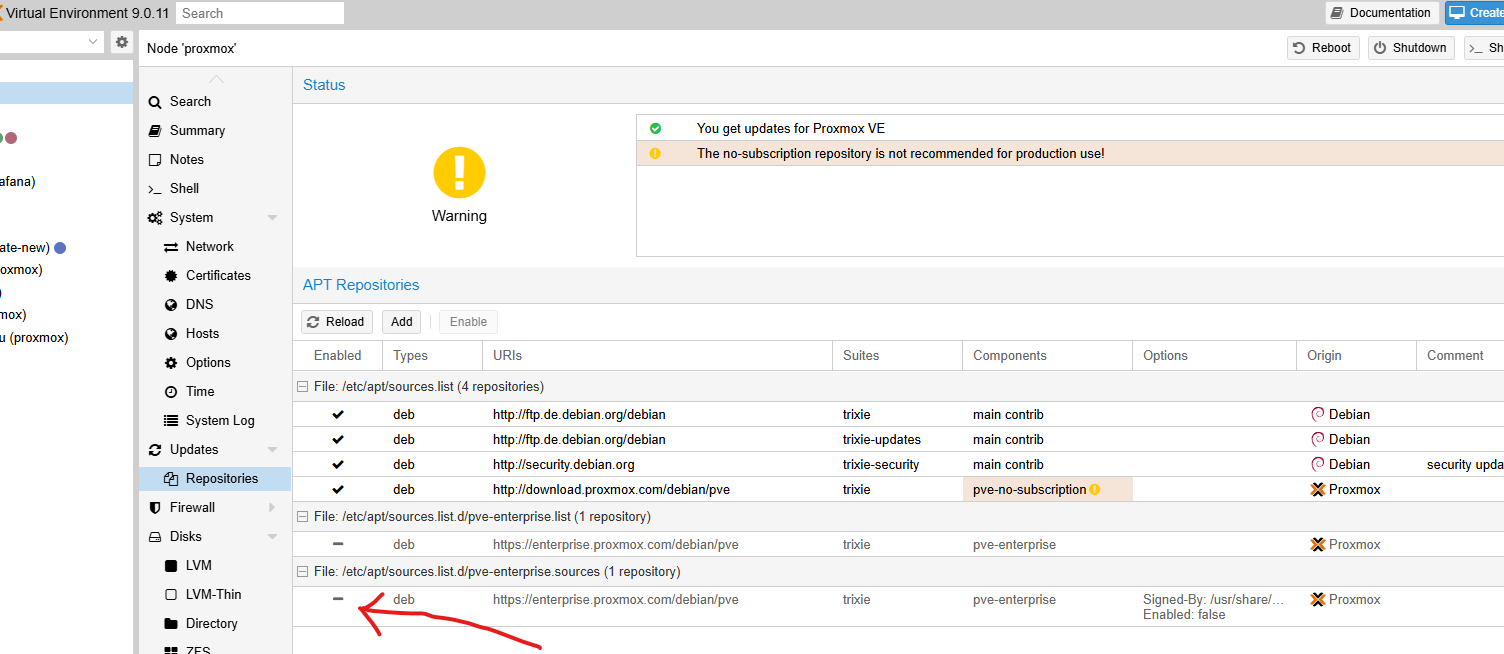Screen dimensions: 1504x654
Task: Click the gear settings icon
Action: pyautogui.click(x=122, y=42)
